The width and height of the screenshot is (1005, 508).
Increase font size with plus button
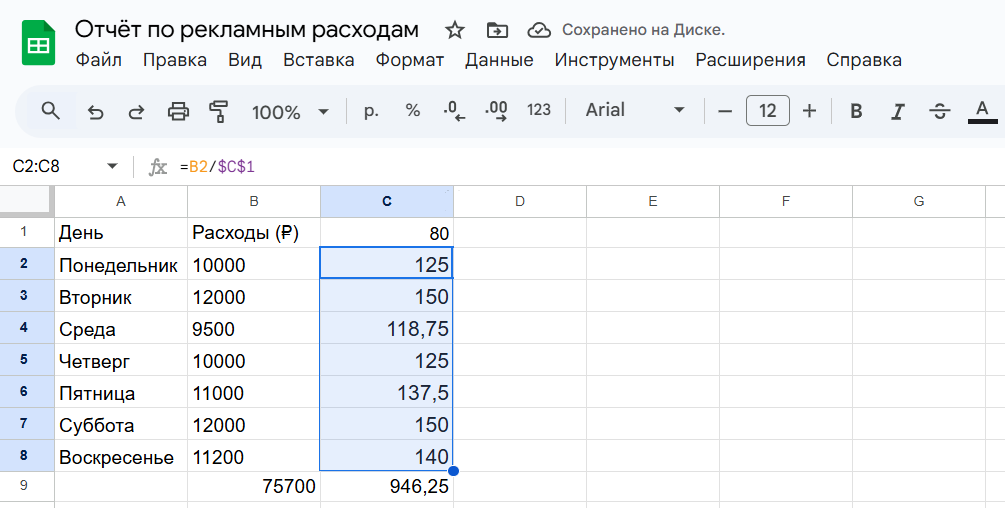(x=810, y=110)
